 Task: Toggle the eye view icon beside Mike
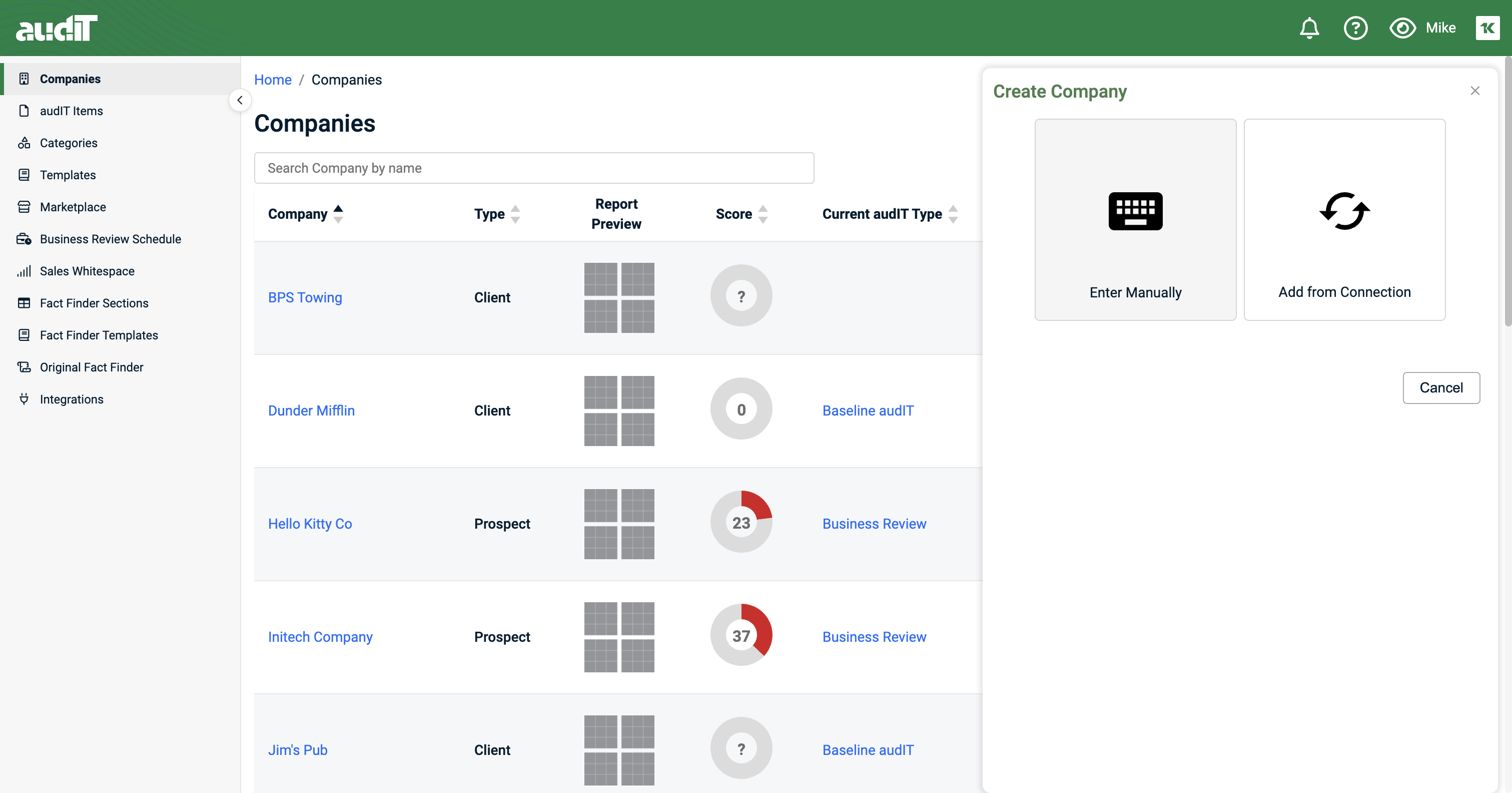(1402, 28)
